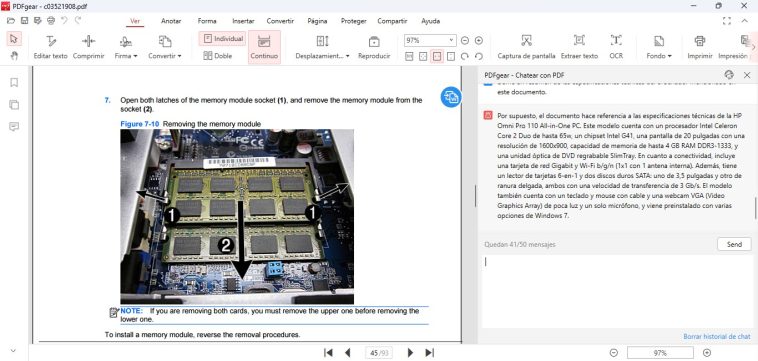Click the fit page view icon

(423, 57)
